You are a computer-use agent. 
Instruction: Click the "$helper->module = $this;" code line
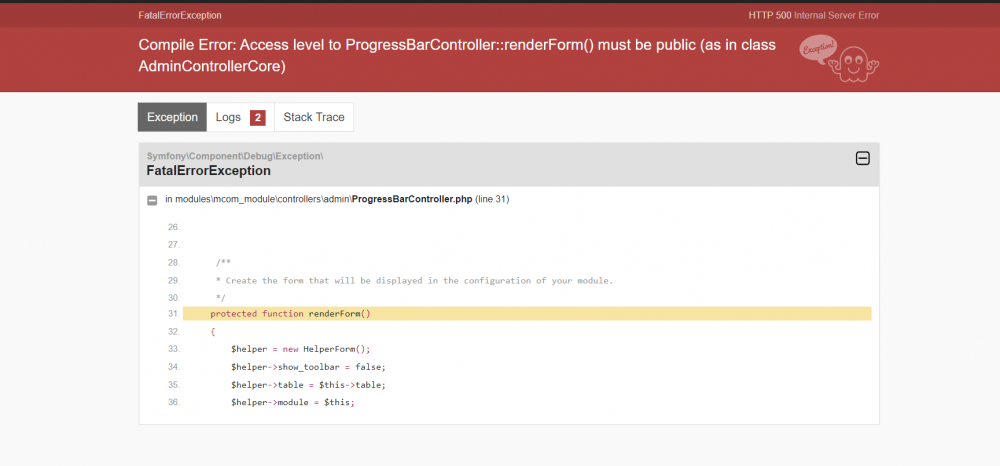coord(292,402)
